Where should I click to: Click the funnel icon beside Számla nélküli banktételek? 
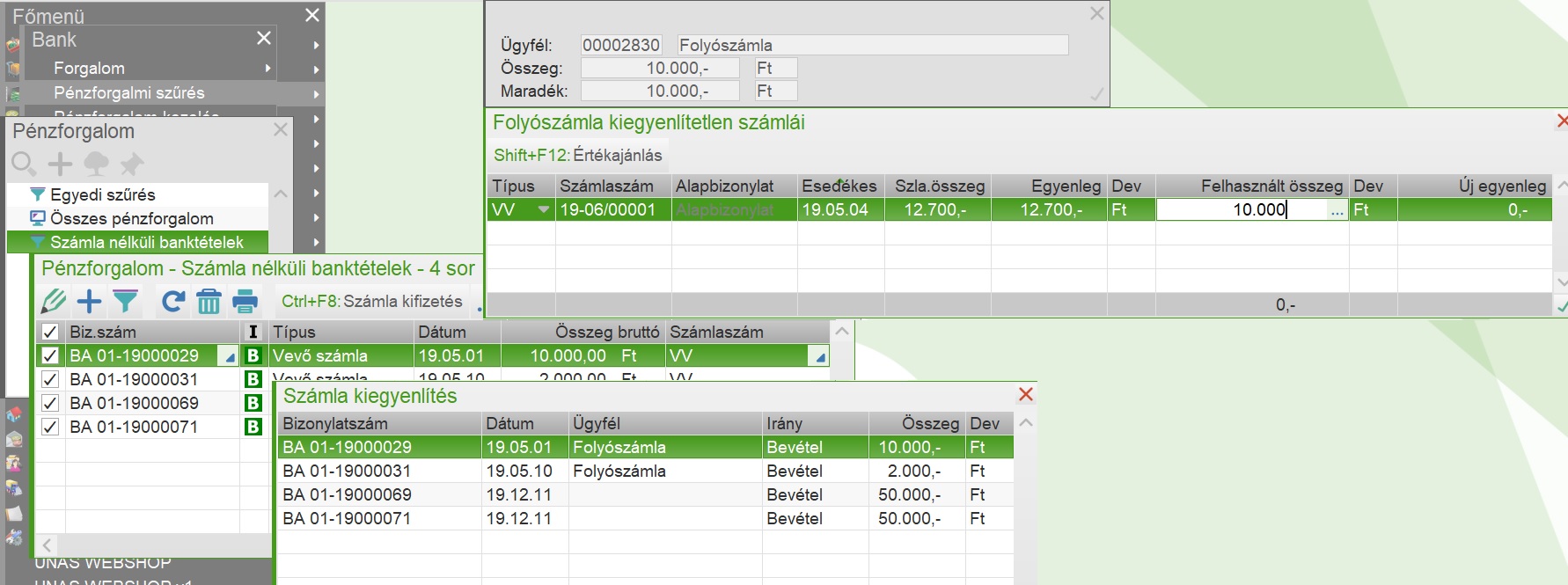(38, 242)
